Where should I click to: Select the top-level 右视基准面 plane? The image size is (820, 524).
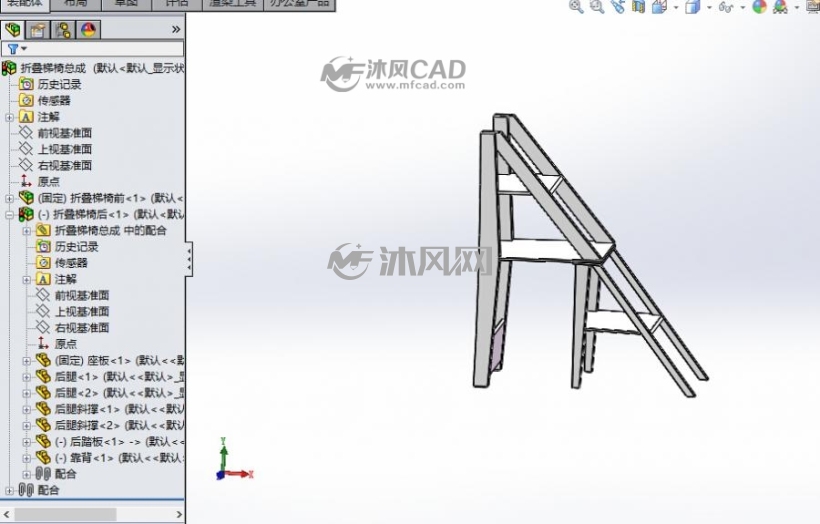pos(55,165)
